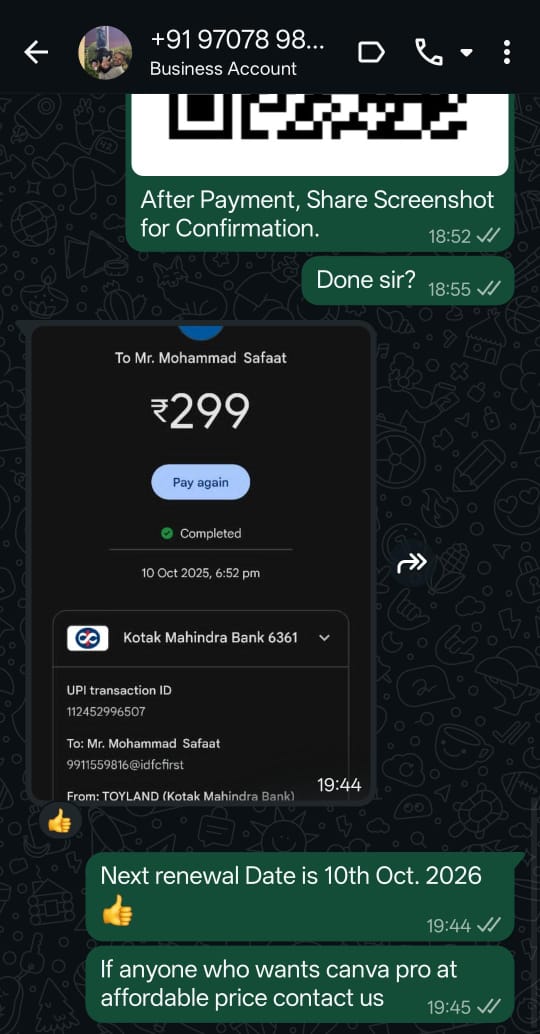This screenshot has width=540, height=1034.
Task: Open contact info via +91 97078 number
Action: pos(237,40)
